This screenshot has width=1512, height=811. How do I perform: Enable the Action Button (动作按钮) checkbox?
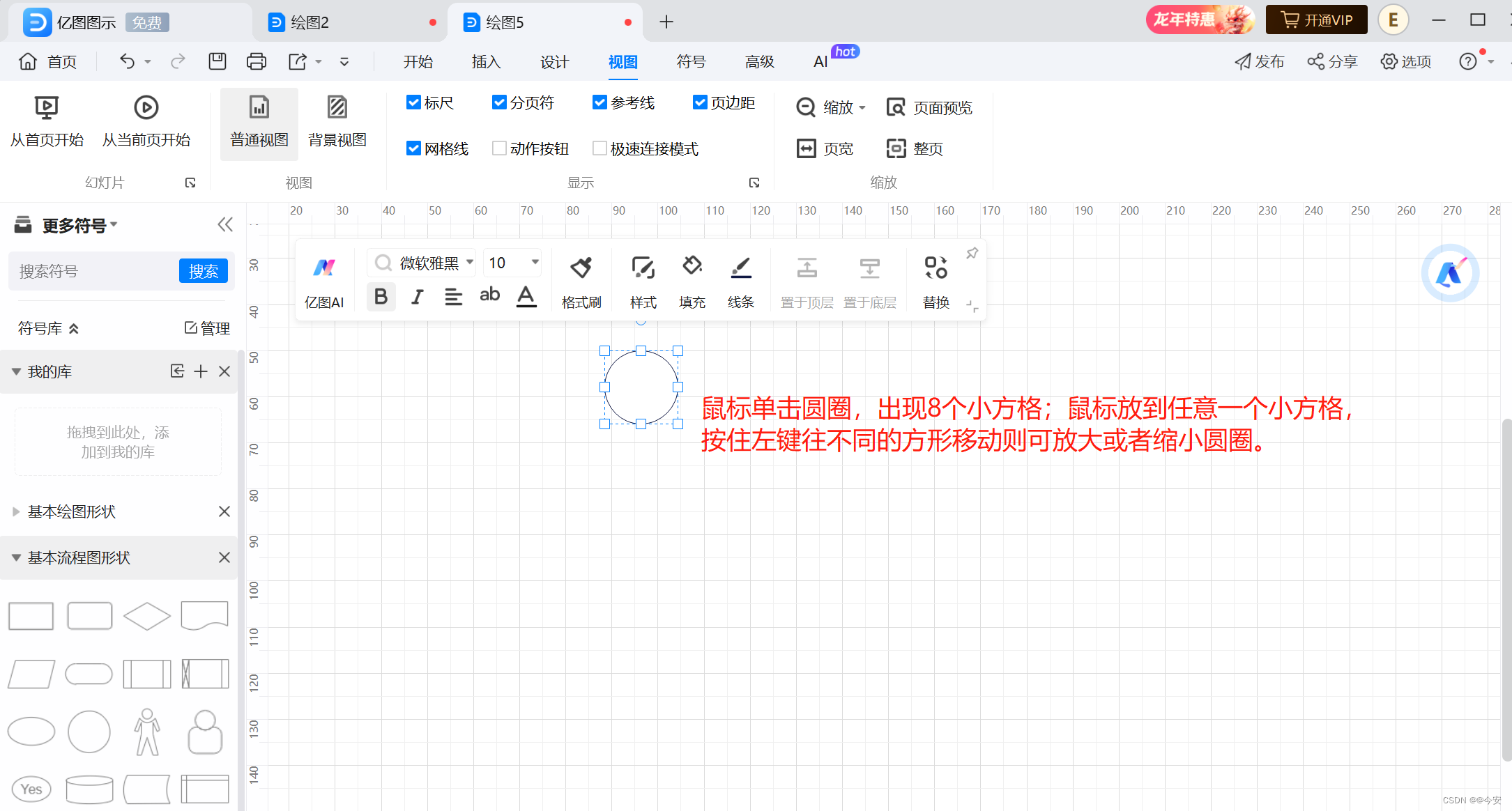pos(499,148)
